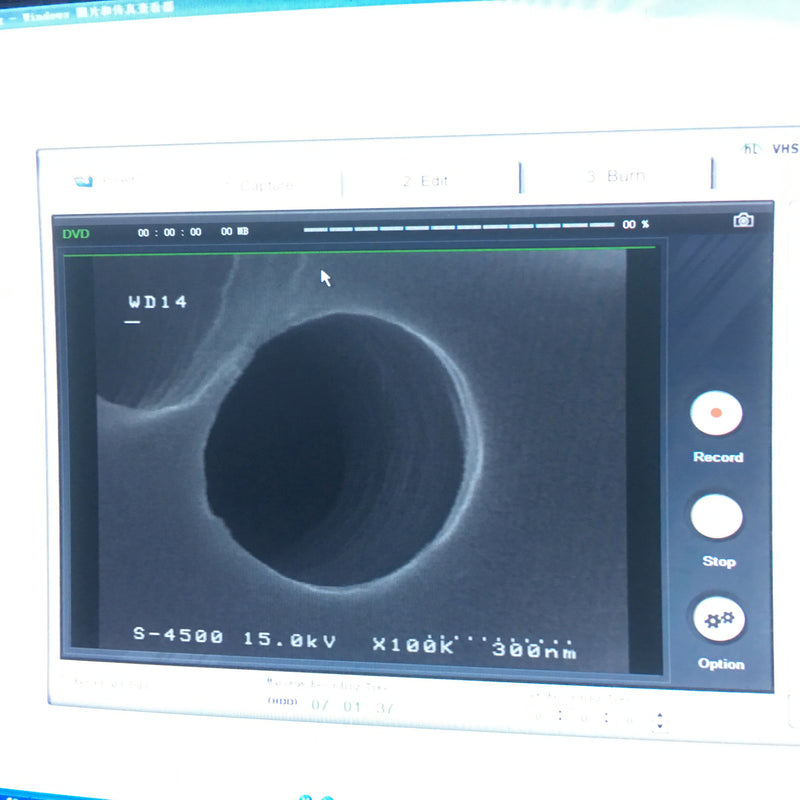
Task: Click the 00 % progress readout
Action: [x=635, y=224]
